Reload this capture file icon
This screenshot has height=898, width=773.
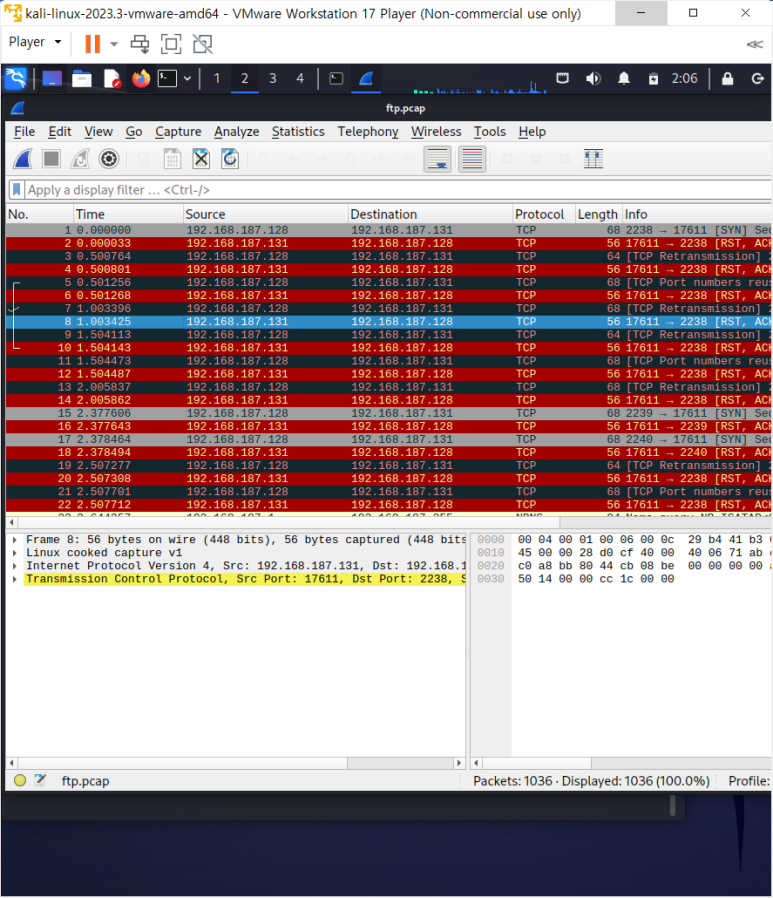point(230,159)
